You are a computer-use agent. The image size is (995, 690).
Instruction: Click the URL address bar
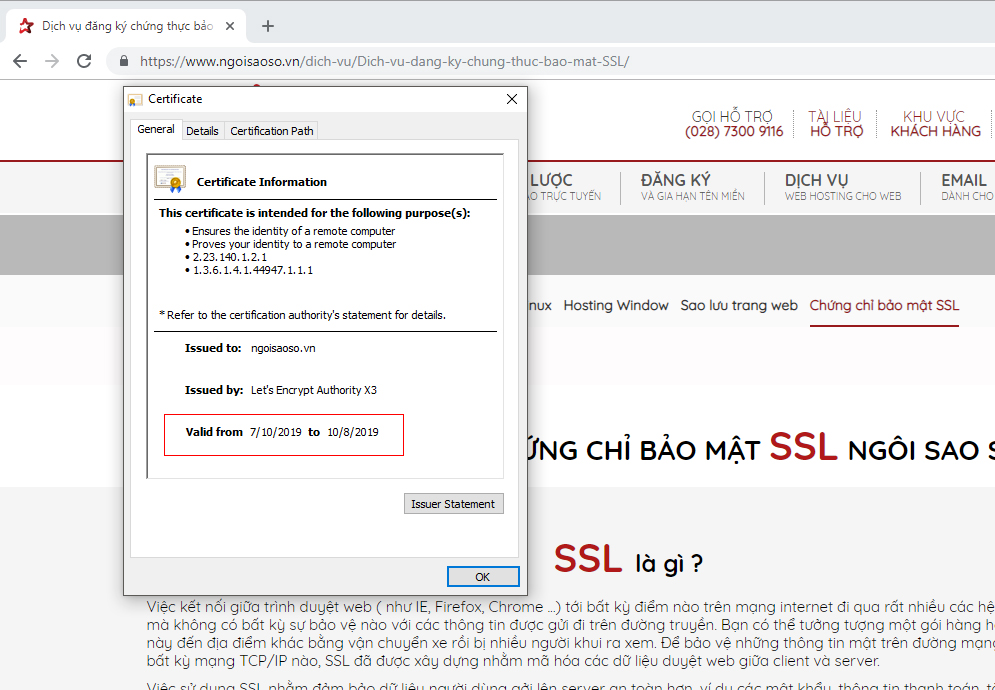(500, 61)
